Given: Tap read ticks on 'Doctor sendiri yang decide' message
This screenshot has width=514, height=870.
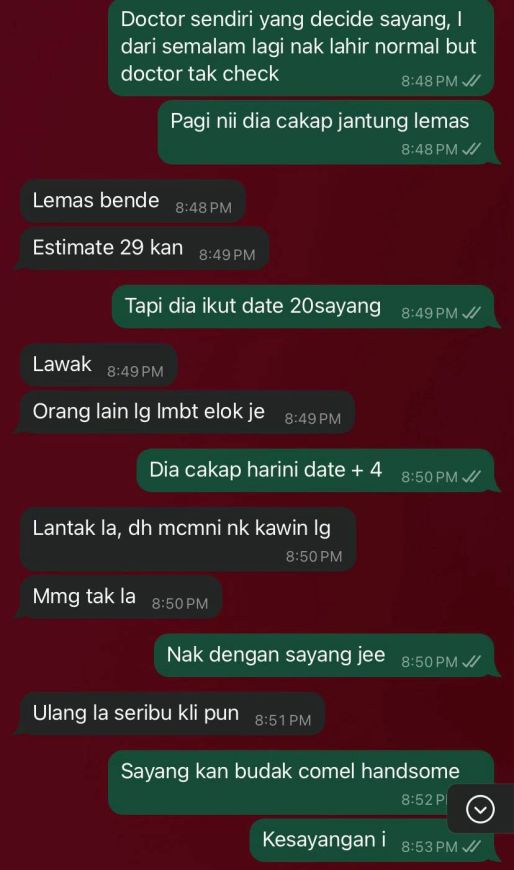Looking at the screenshot, I should 471,81.
